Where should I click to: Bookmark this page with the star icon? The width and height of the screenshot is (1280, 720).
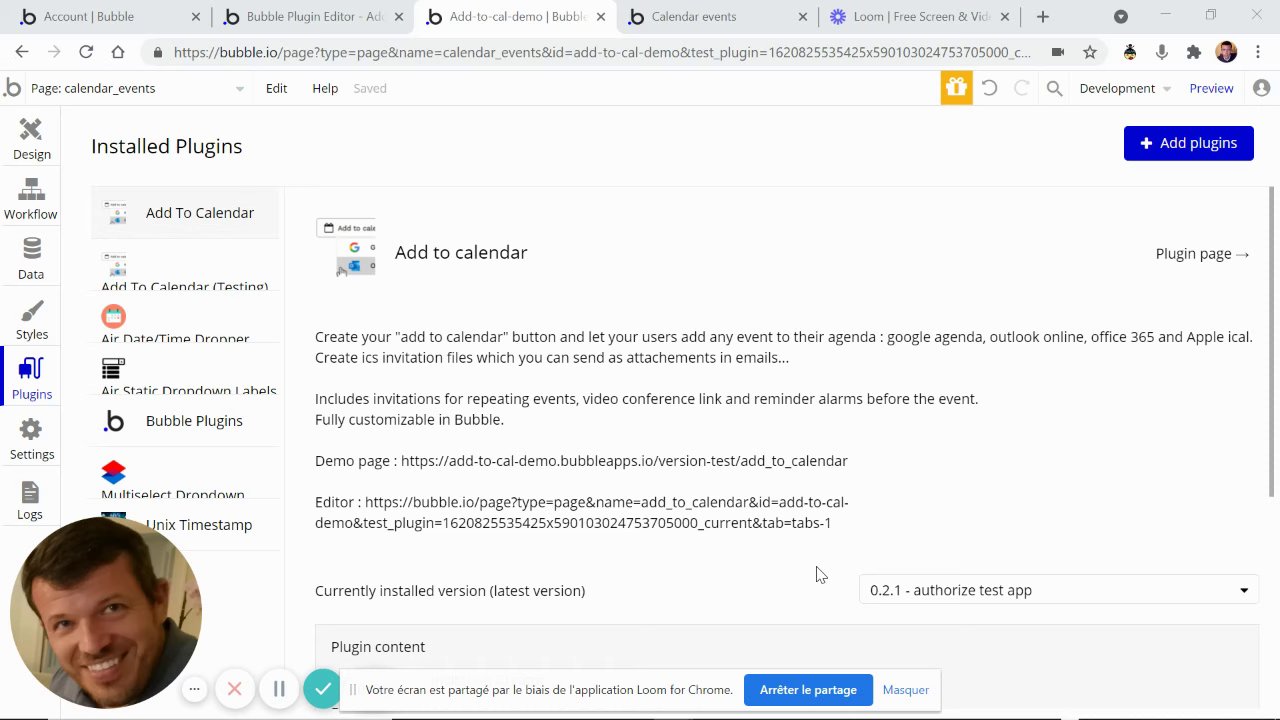[x=1090, y=52]
